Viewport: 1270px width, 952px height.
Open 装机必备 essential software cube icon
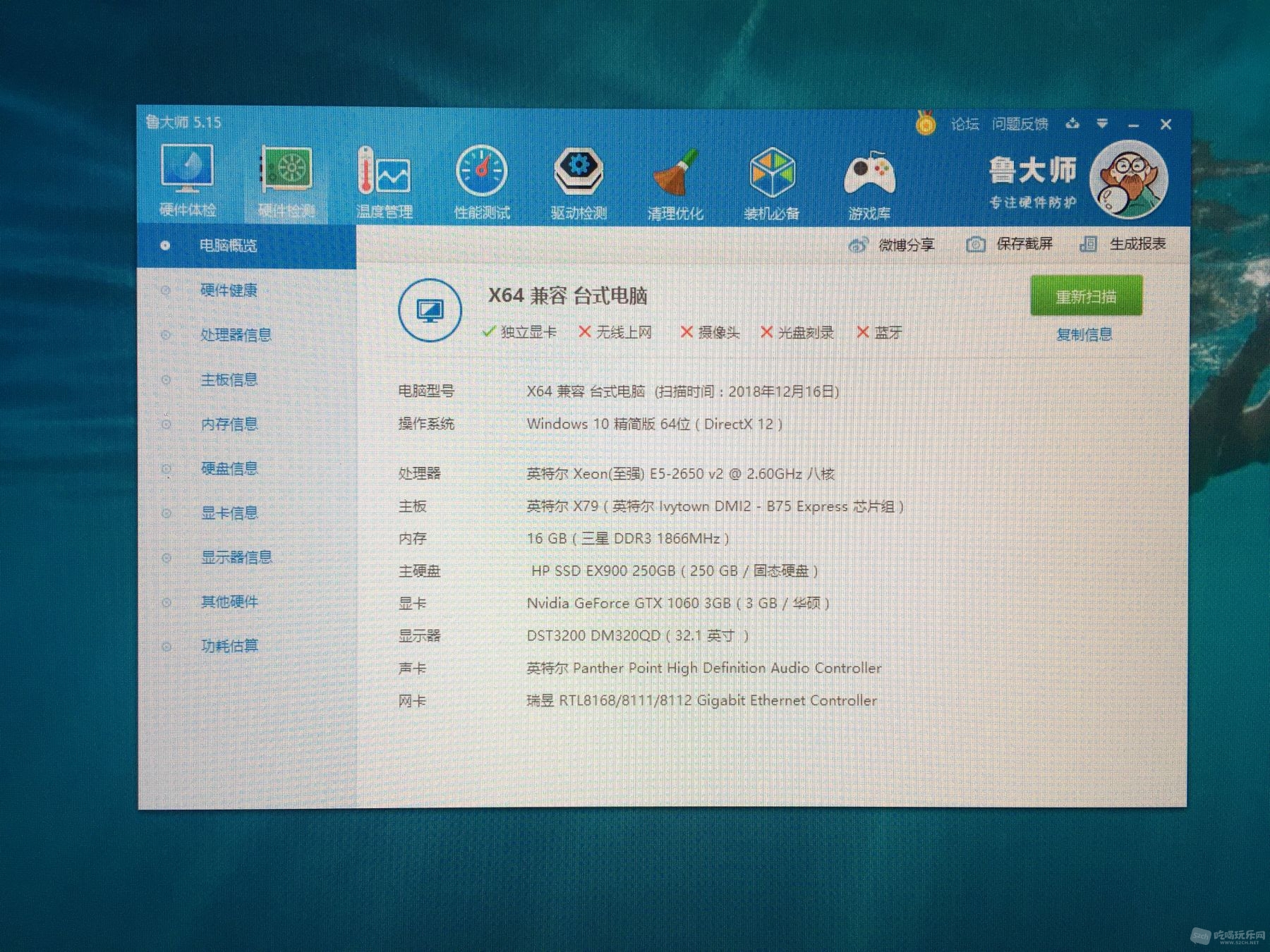click(772, 183)
